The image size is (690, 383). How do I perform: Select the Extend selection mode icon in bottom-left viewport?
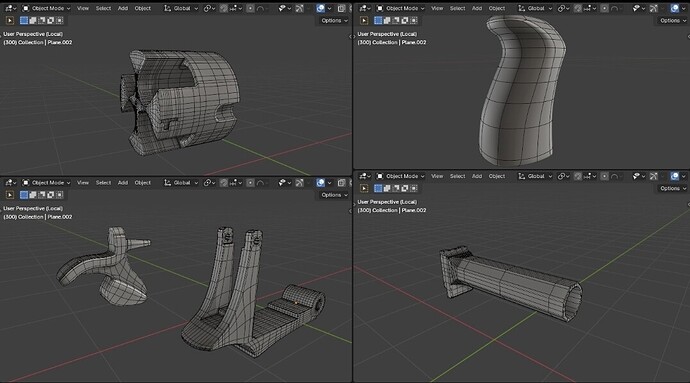[33, 195]
